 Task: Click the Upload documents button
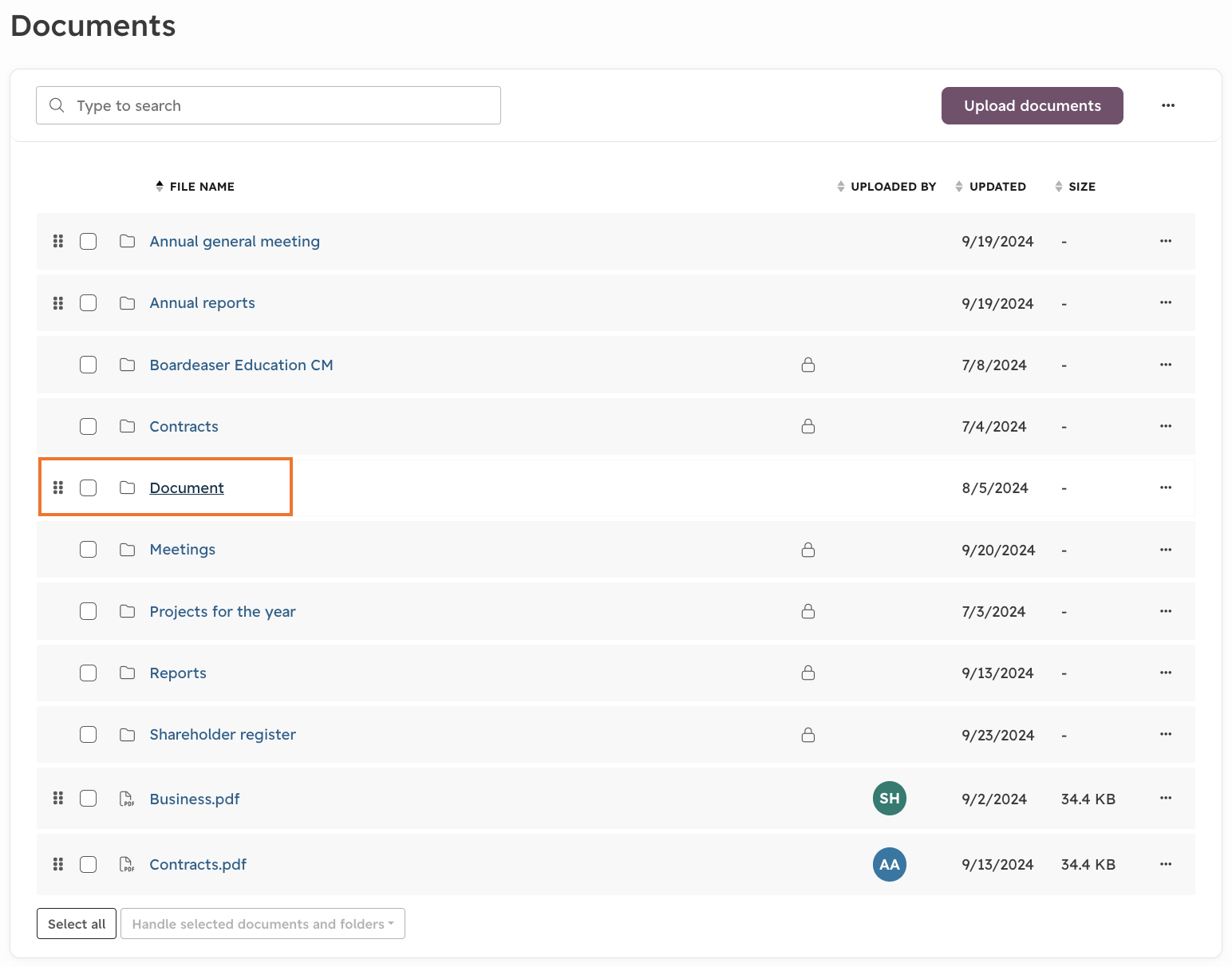[x=1033, y=105]
